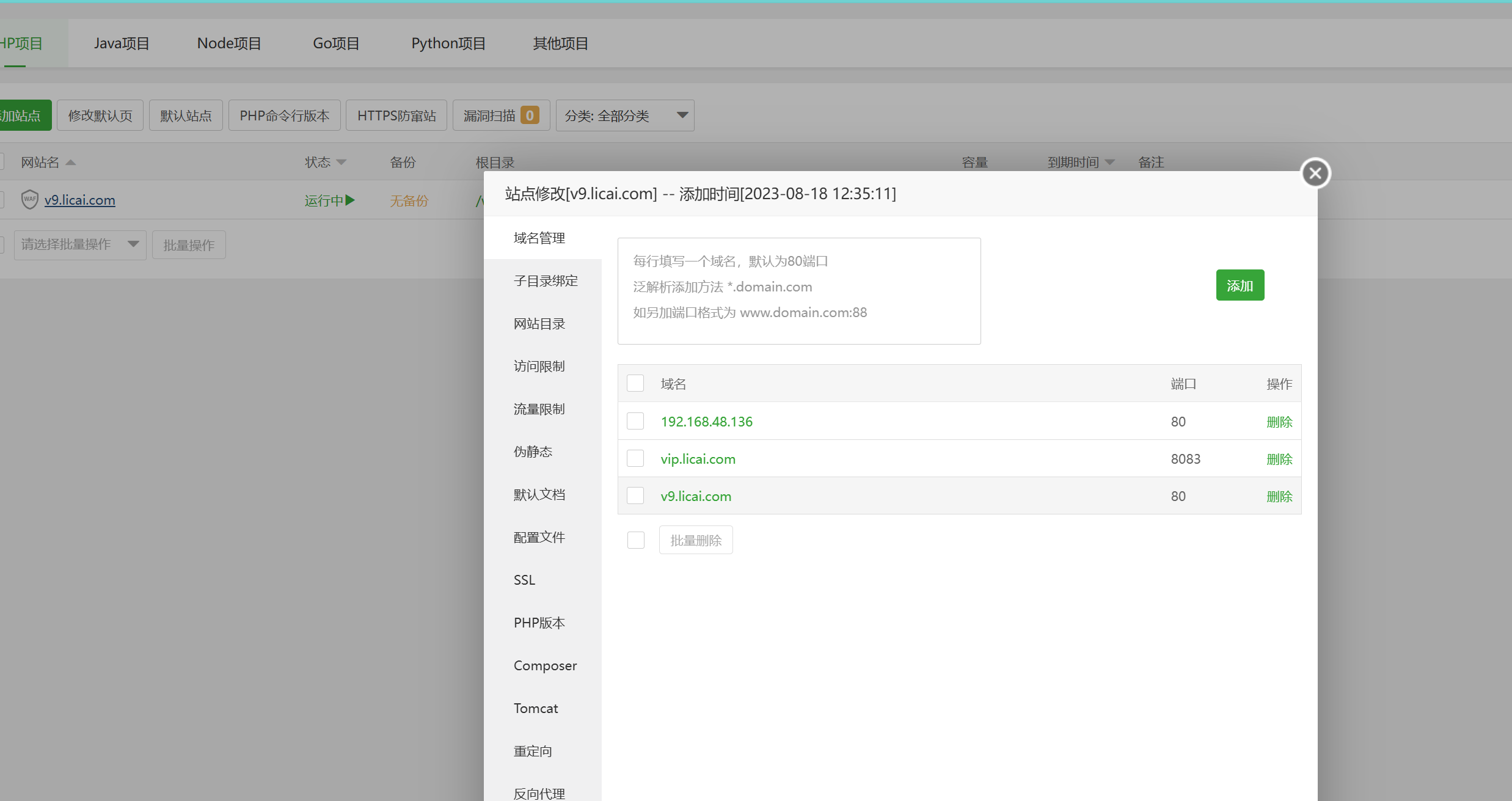Delete the v9.licai.com domain entry

1279,496
